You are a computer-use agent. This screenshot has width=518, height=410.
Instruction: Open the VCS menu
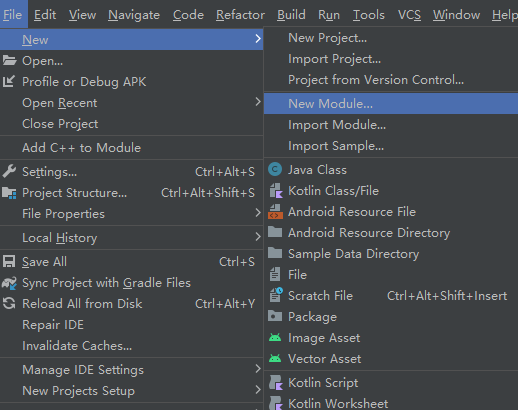pyautogui.click(x=409, y=15)
